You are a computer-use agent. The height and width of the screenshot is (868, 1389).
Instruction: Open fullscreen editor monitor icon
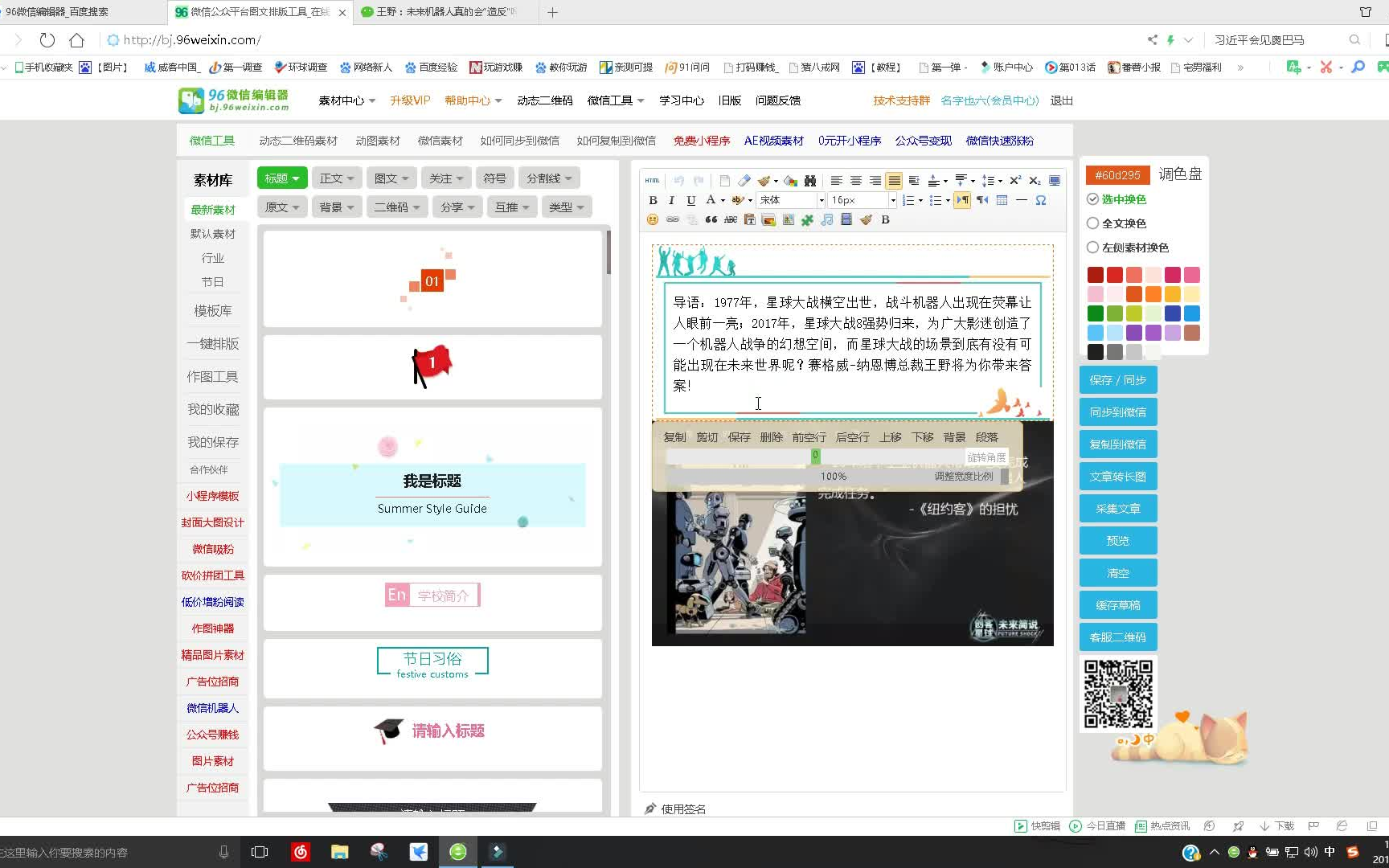pos(1055,181)
